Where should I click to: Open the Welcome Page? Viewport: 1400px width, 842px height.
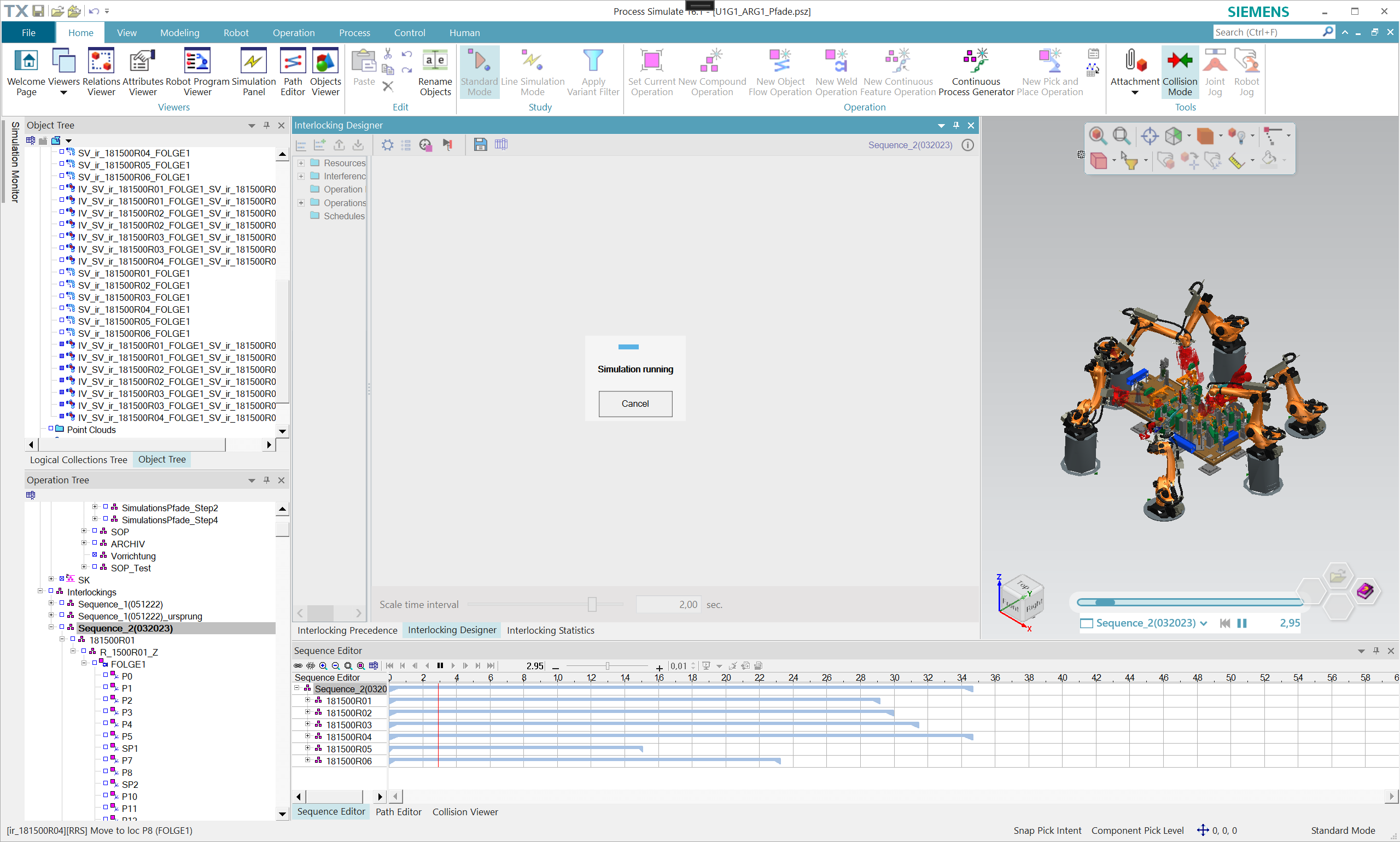tap(26, 72)
